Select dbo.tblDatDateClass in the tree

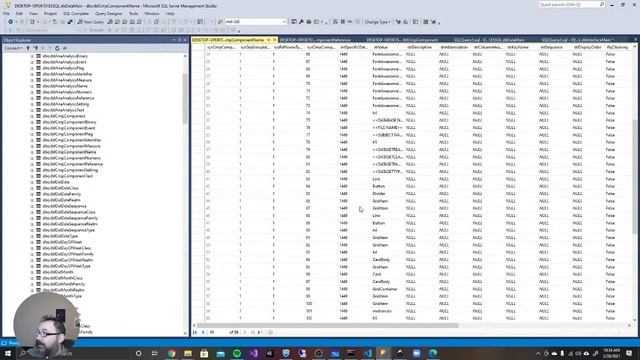(x=60, y=188)
